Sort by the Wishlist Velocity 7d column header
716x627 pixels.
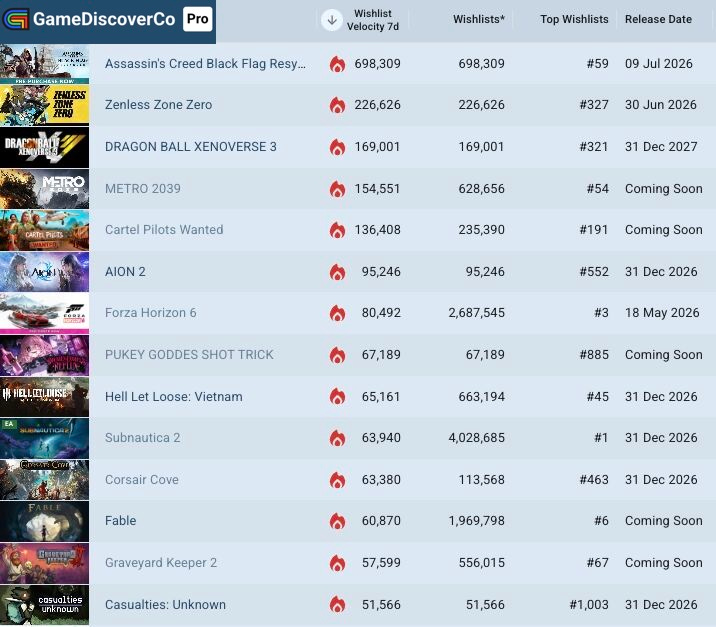(x=373, y=20)
